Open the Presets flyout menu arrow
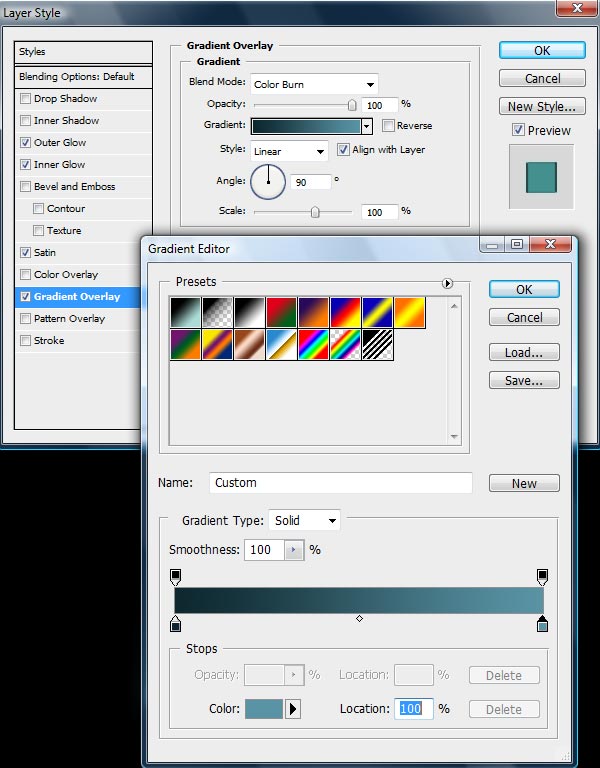The image size is (600, 768). 447,283
